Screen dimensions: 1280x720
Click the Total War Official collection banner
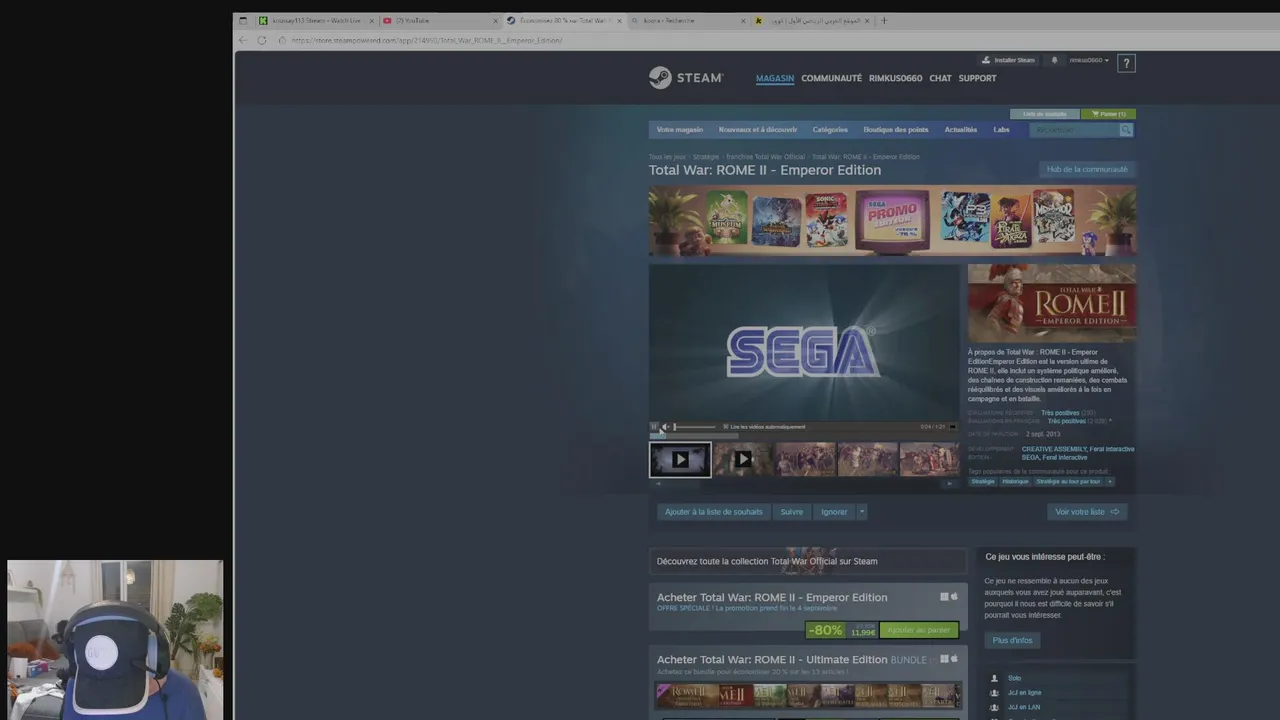pos(808,561)
